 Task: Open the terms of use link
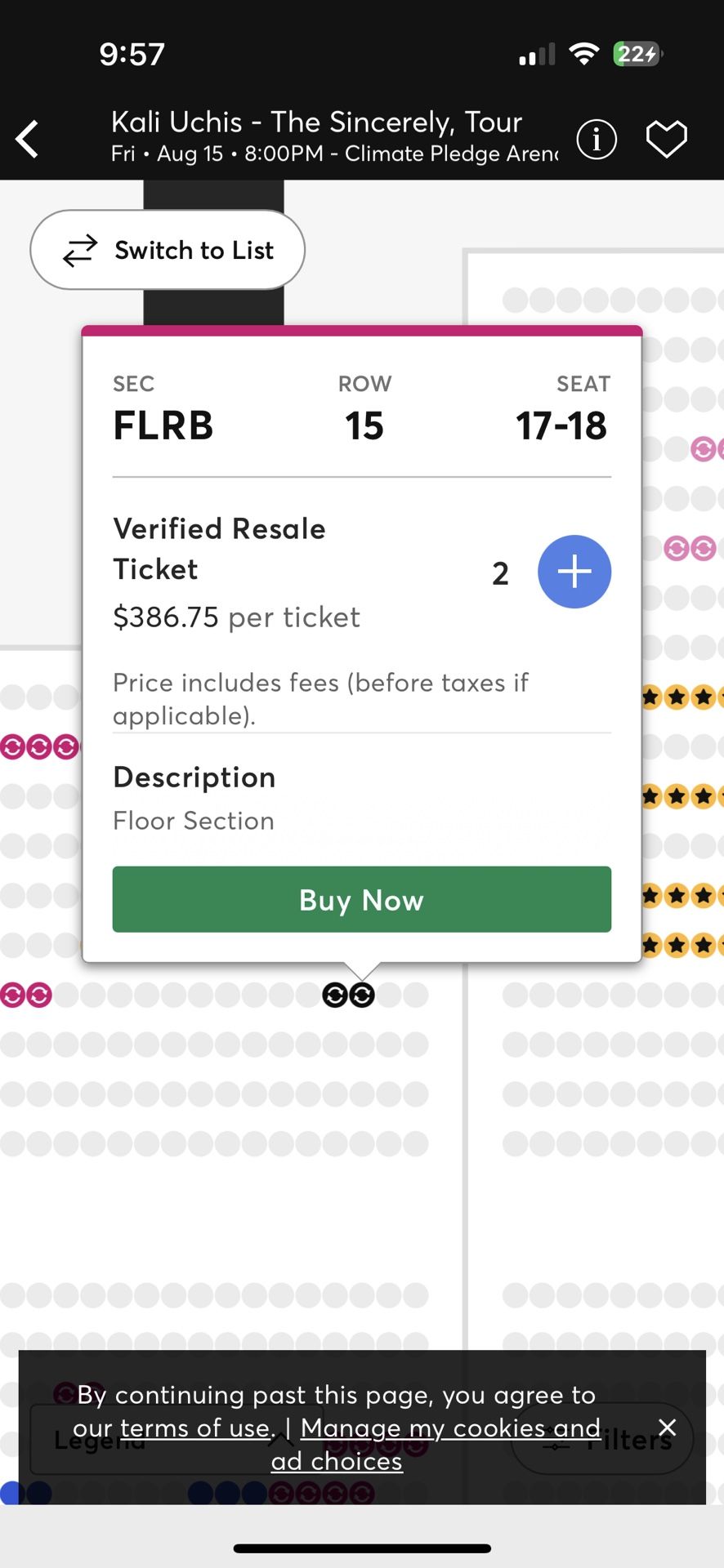tap(196, 1428)
